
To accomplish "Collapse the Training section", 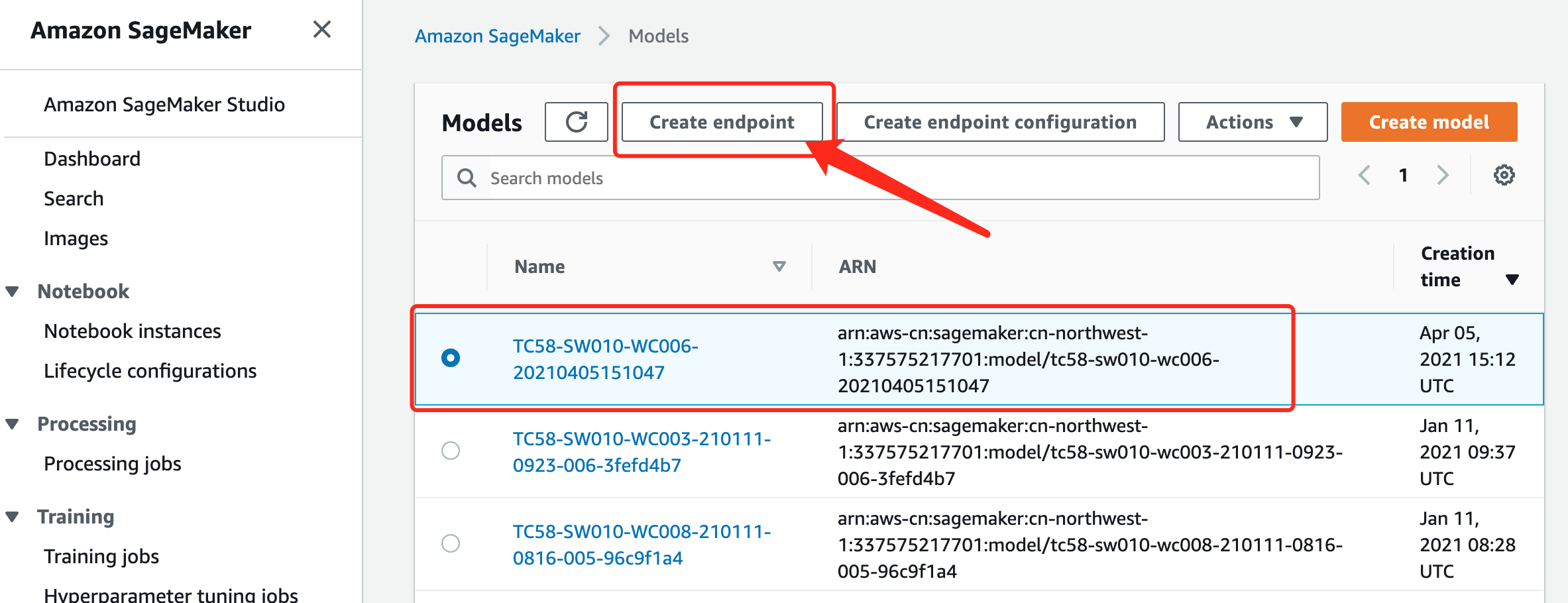I will pos(12,517).
